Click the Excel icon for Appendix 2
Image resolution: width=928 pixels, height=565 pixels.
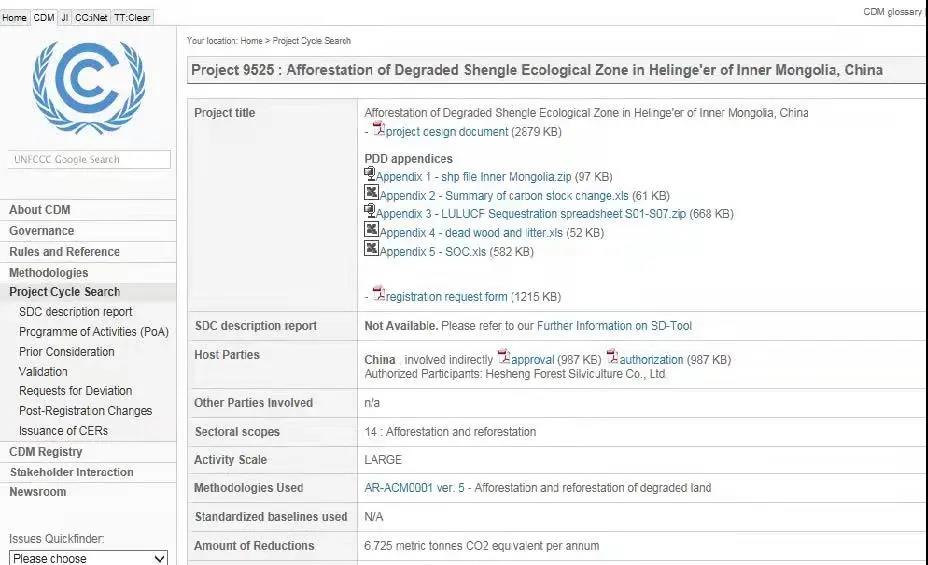pyautogui.click(x=371, y=193)
